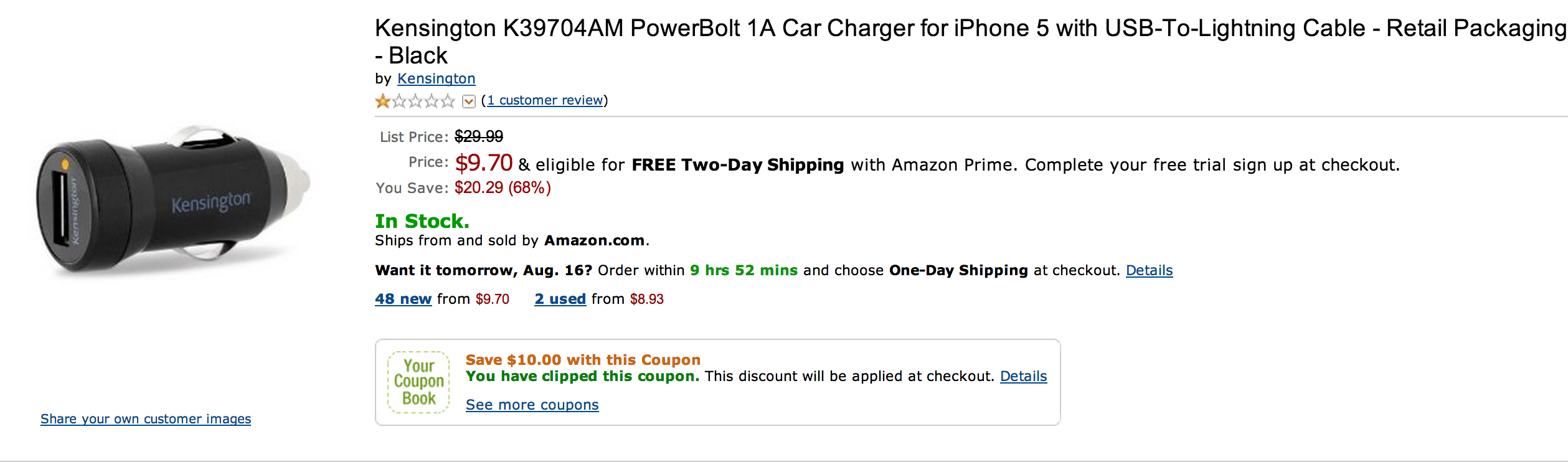The height and width of the screenshot is (462, 1568).
Task: Open the 1 customer review link
Action: point(545,100)
